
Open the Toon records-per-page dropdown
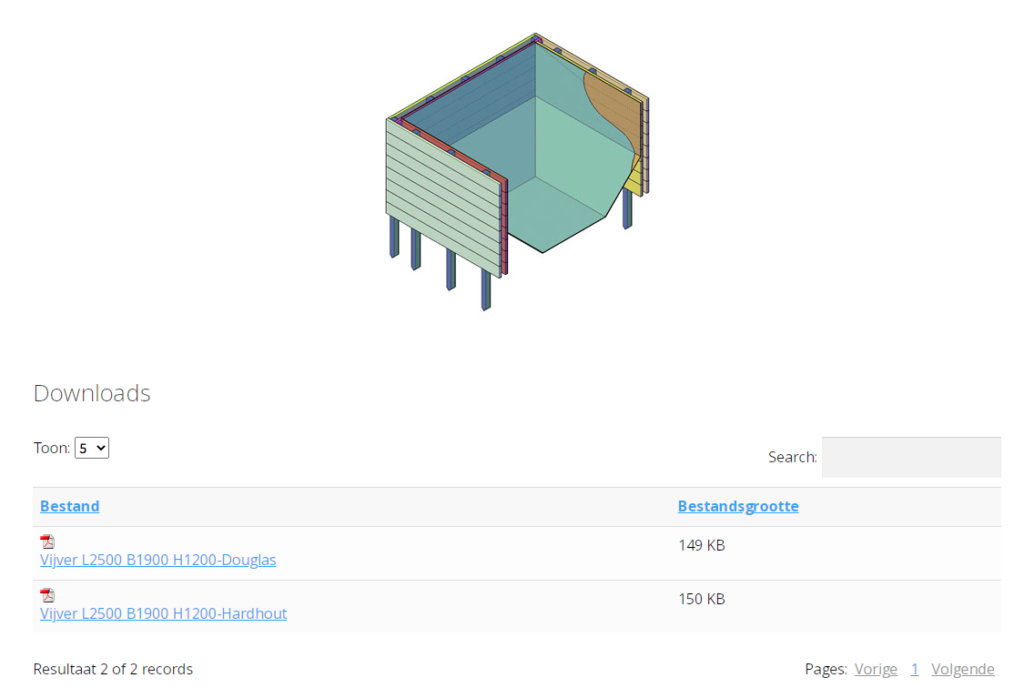pyautogui.click(x=91, y=448)
